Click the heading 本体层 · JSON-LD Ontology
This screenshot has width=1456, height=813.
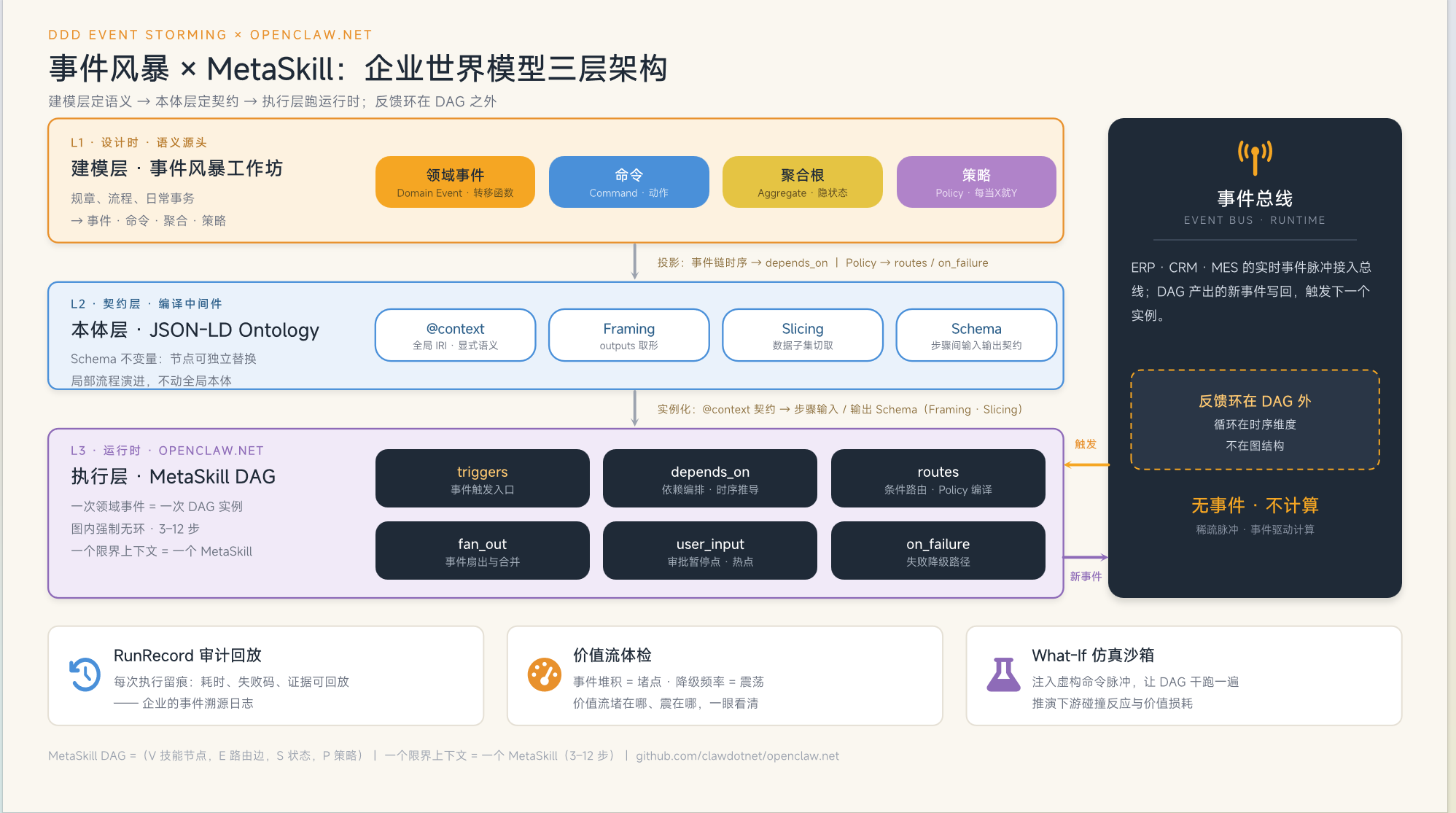tap(195, 330)
